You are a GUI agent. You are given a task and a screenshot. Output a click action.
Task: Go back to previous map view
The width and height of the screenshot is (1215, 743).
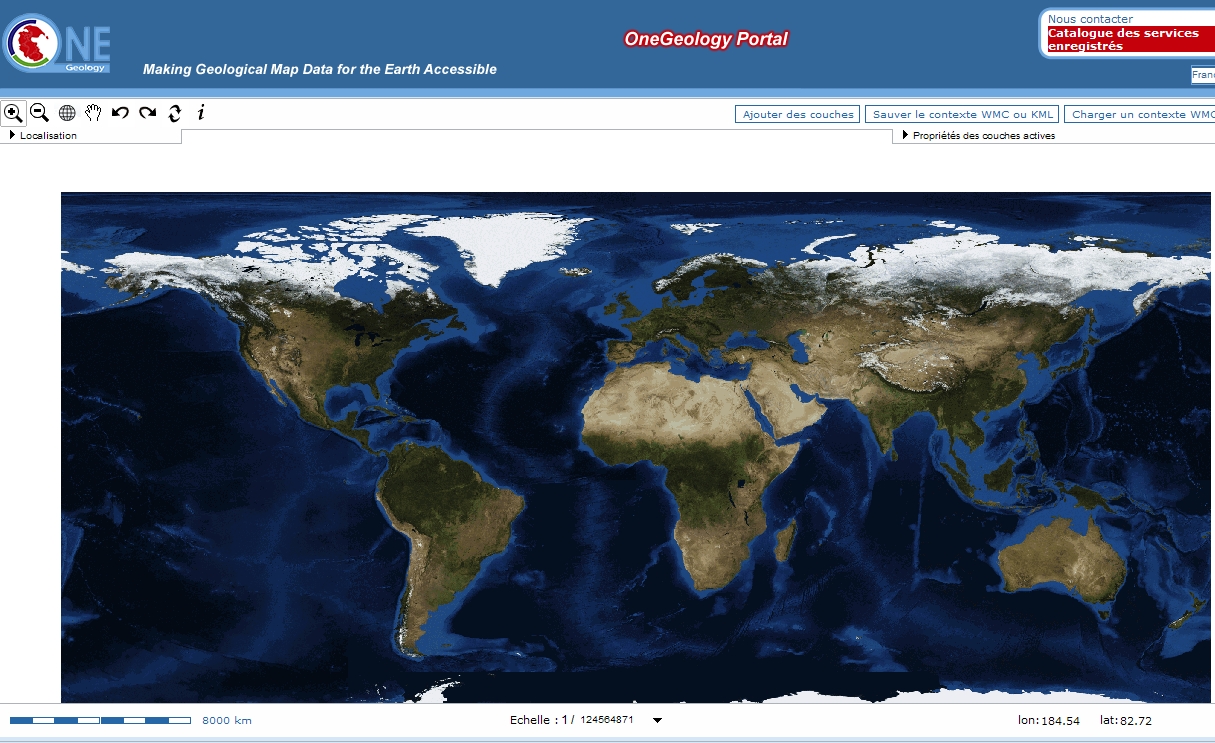pyautogui.click(x=120, y=113)
